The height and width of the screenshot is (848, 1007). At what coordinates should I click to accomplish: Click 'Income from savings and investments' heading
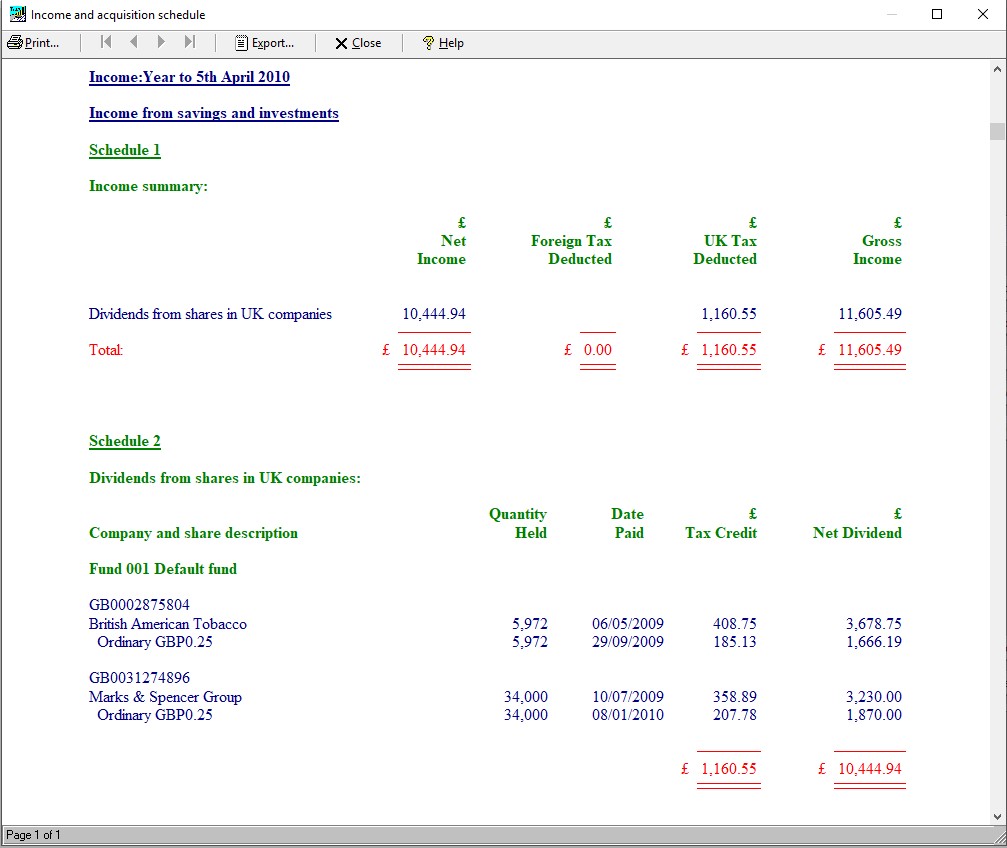pyautogui.click(x=214, y=114)
